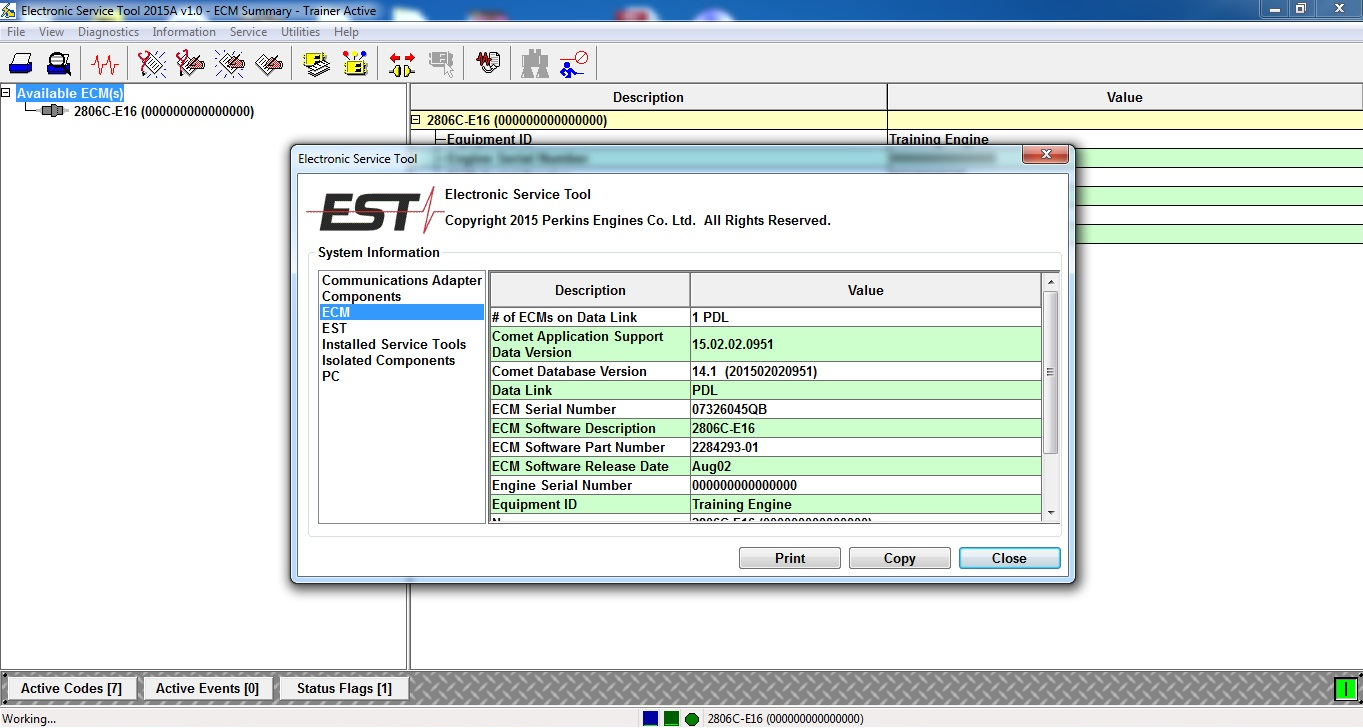
Task: Open the Configuration tool icon
Action: coord(355,64)
